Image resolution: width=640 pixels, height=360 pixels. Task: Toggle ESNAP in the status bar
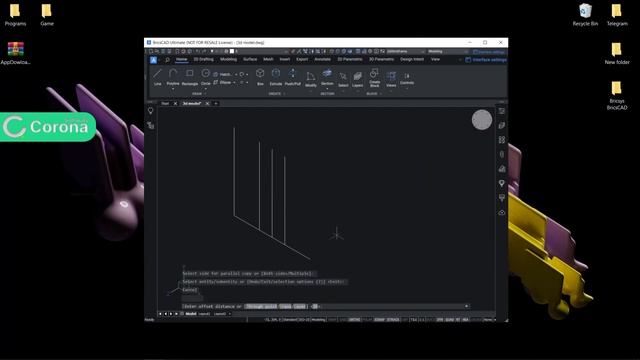(x=379, y=320)
